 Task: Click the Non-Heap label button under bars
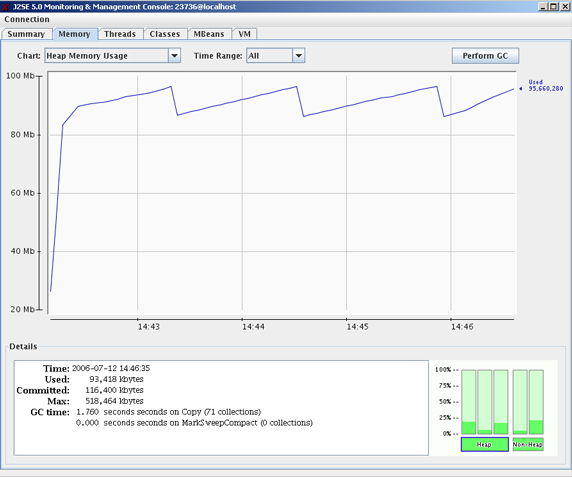tap(528, 444)
